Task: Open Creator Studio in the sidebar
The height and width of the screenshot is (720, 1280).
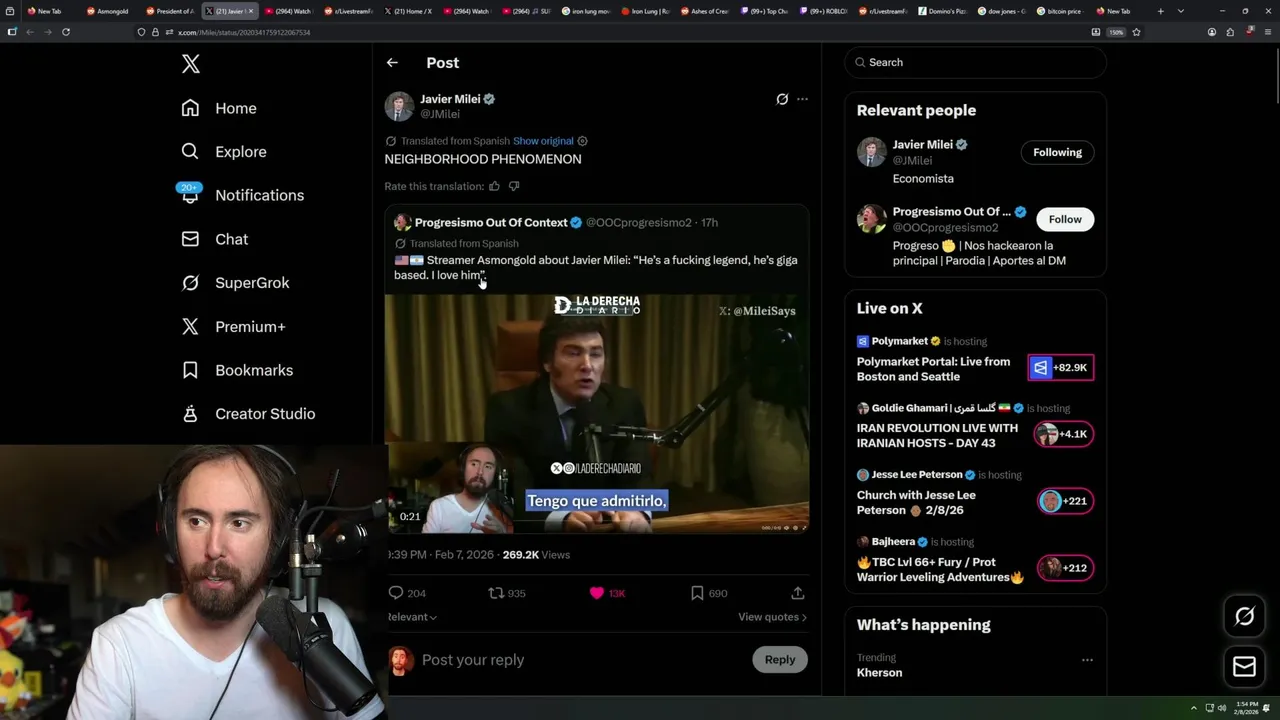Action: (x=248, y=414)
